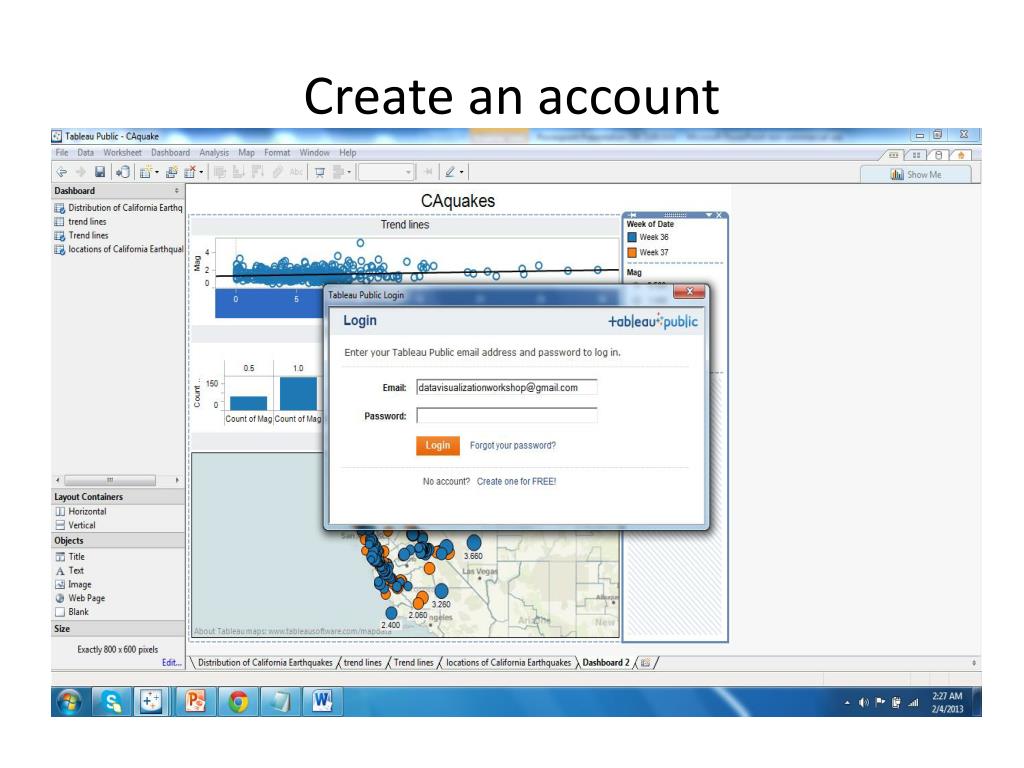Open the Window menu
The image size is (1024, 768).
pyautogui.click(x=315, y=153)
